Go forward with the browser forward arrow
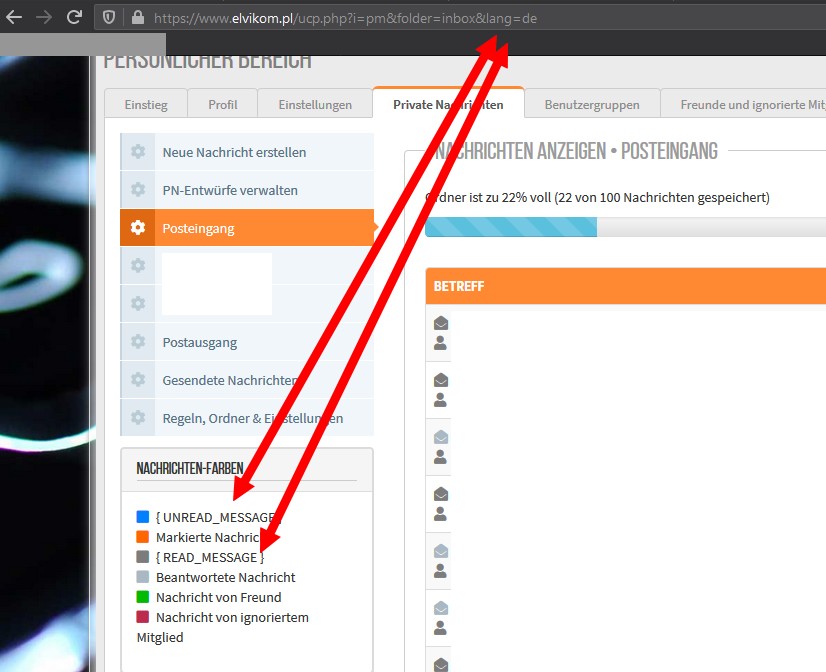826x672 pixels. pyautogui.click(x=44, y=18)
